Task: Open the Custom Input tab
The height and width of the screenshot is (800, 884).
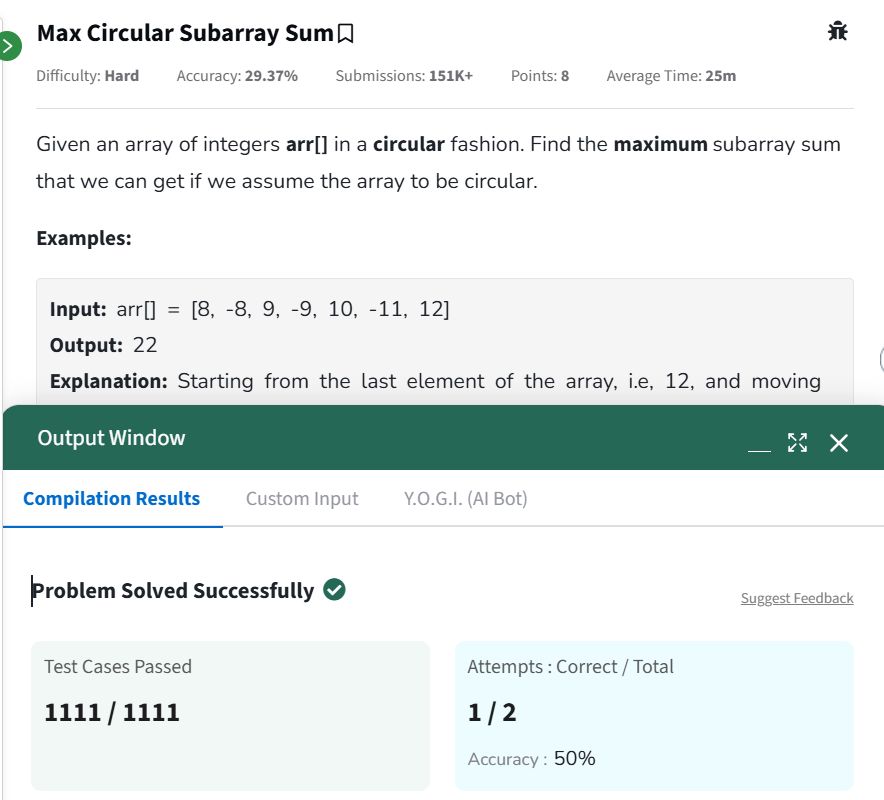Action: click(x=302, y=498)
